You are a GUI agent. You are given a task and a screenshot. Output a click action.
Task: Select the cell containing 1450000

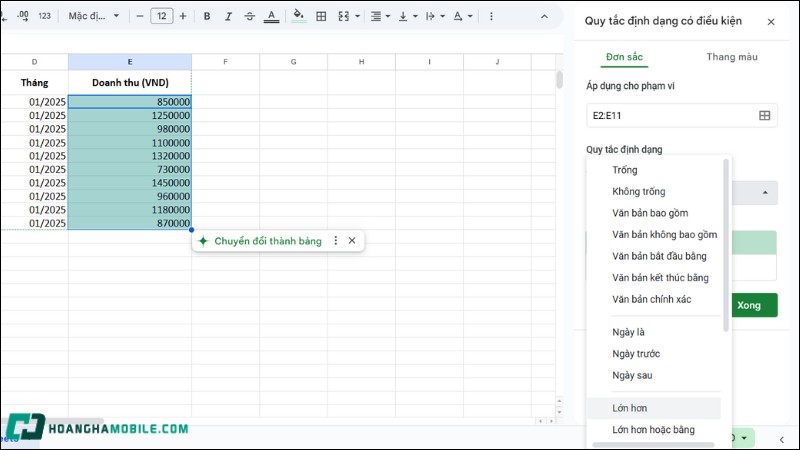coord(130,183)
